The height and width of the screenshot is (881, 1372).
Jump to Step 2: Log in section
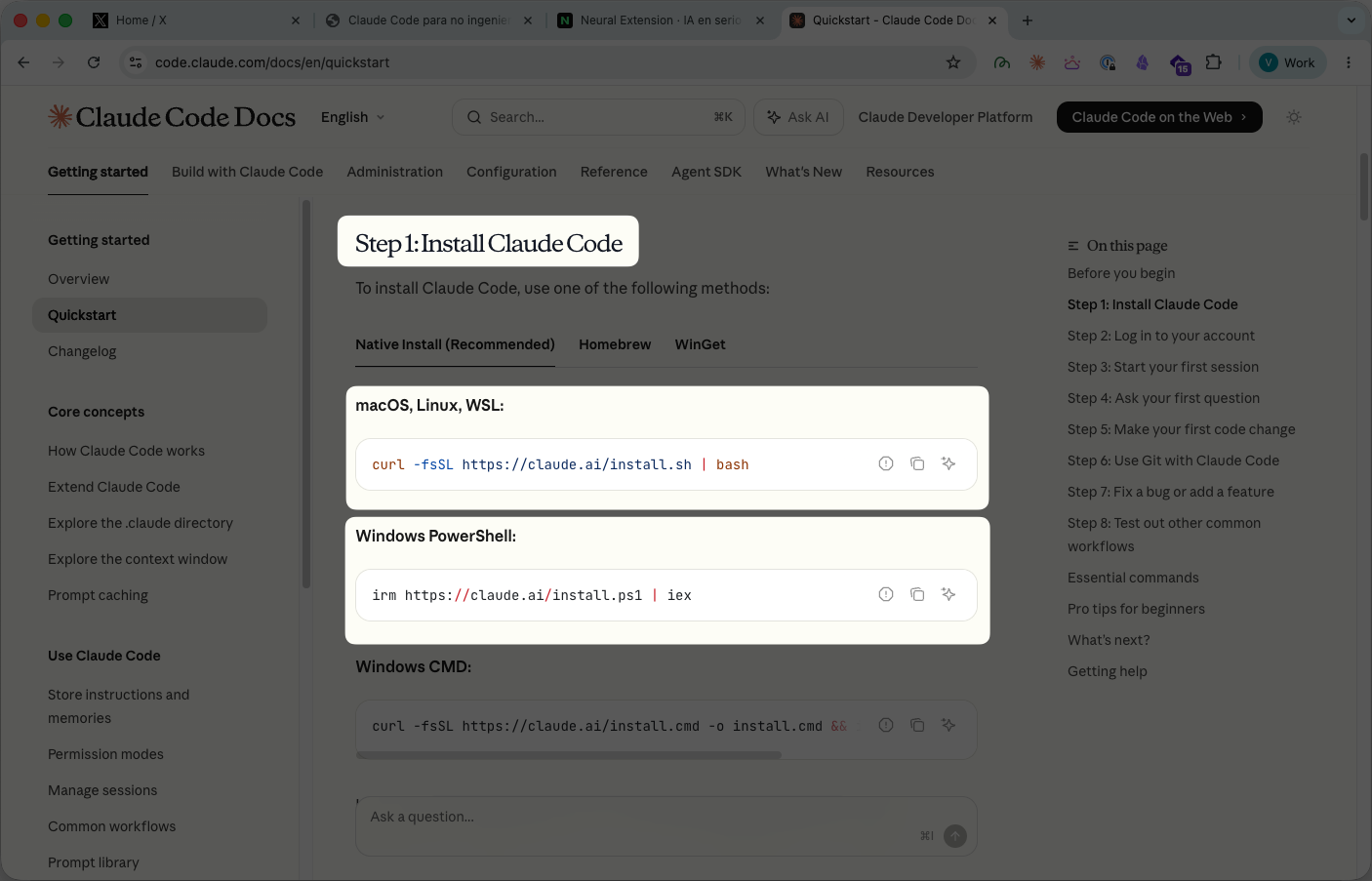1161,336
